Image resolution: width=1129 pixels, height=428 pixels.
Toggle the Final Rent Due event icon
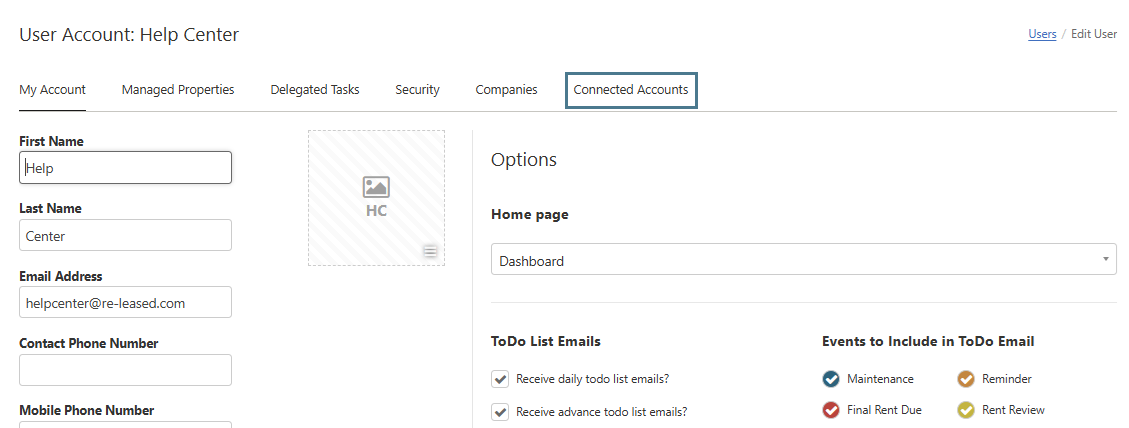pos(831,410)
